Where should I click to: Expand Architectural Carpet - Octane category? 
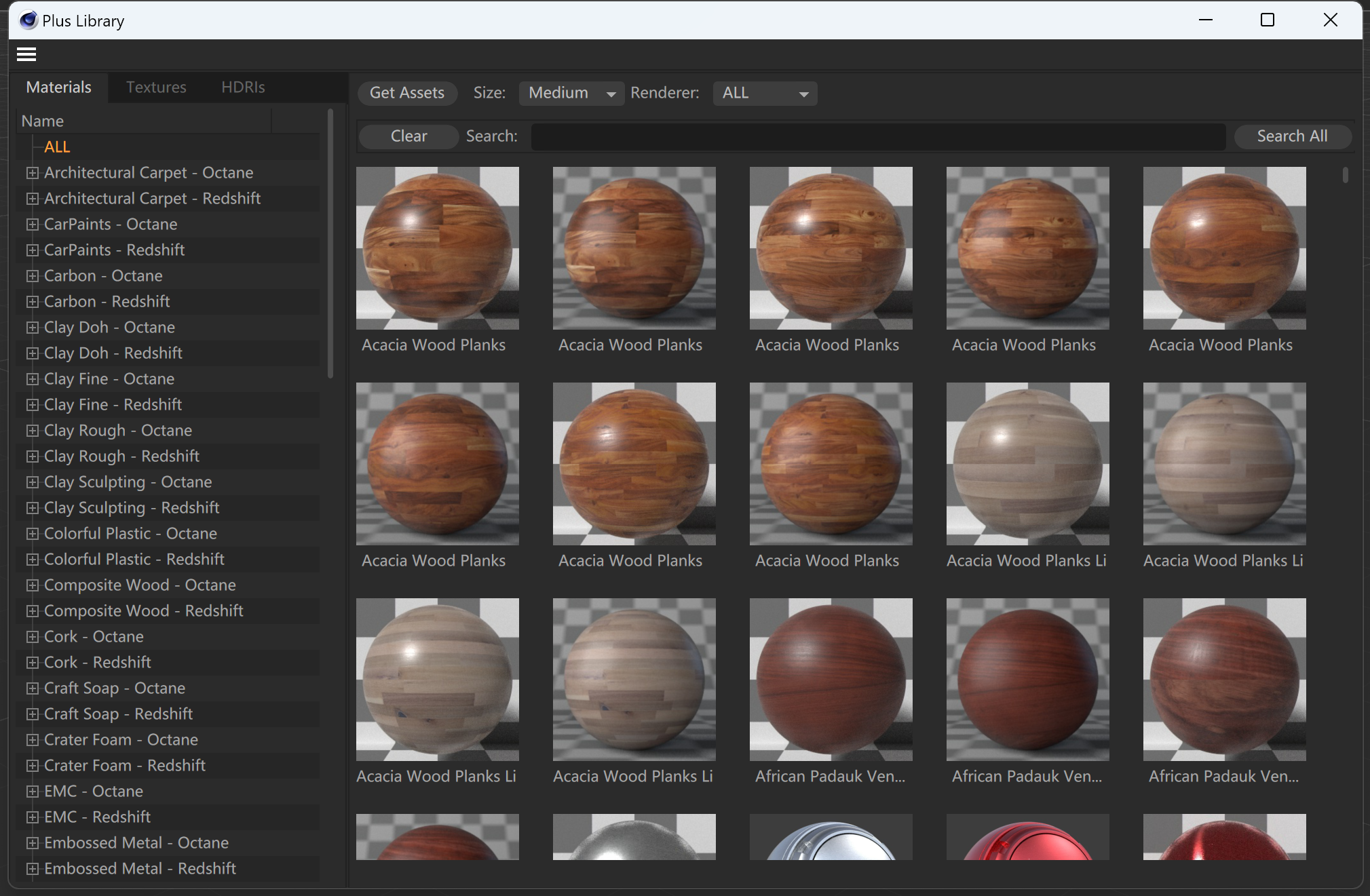tap(32, 173)
